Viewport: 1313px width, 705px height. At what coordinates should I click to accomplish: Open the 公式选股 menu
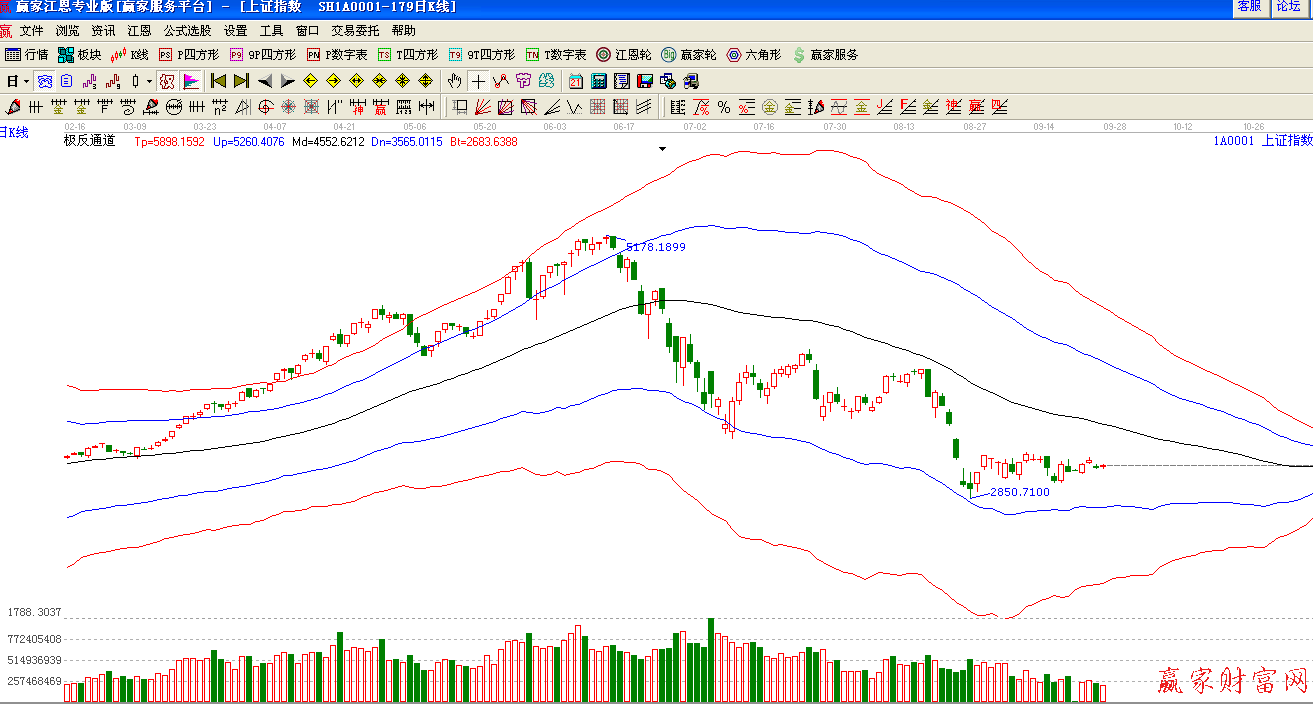pyautogui.click(x=187, y=31)
